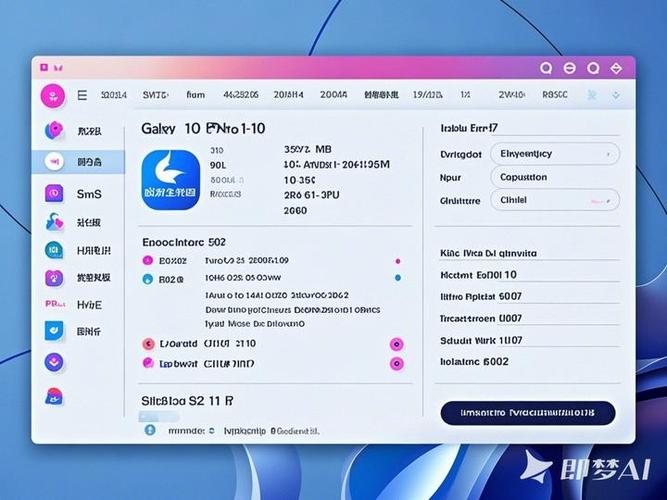The image size is (667, 500).
Task: Click the purple round chevron sidebar icon
Action: (54, 363)
